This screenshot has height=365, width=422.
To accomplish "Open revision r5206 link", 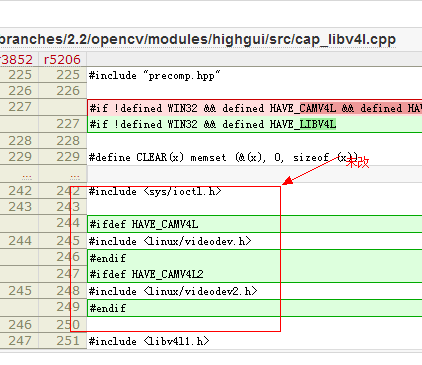I will point(62,60).
